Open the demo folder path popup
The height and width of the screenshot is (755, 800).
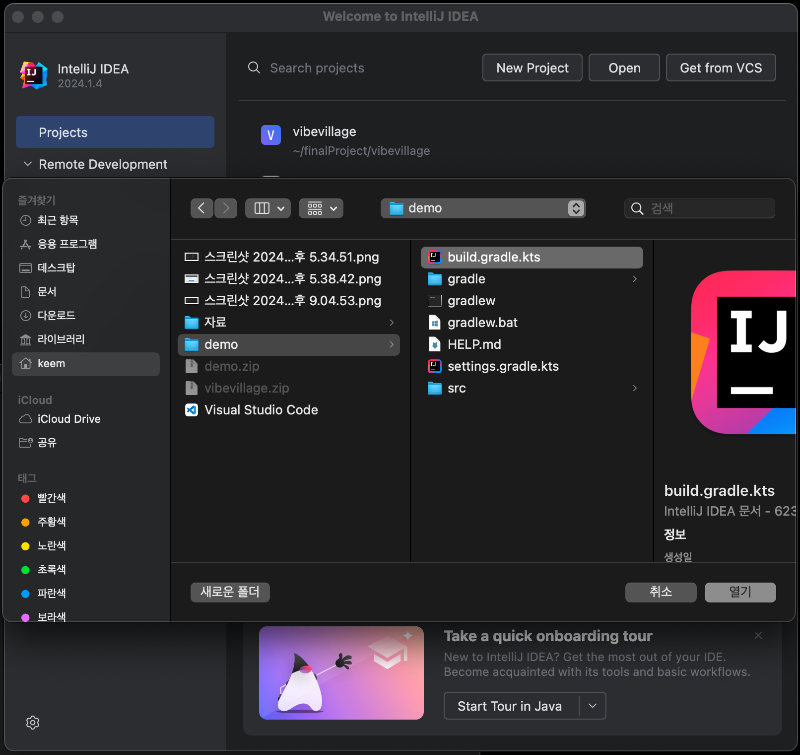click(x=483, y=208)
